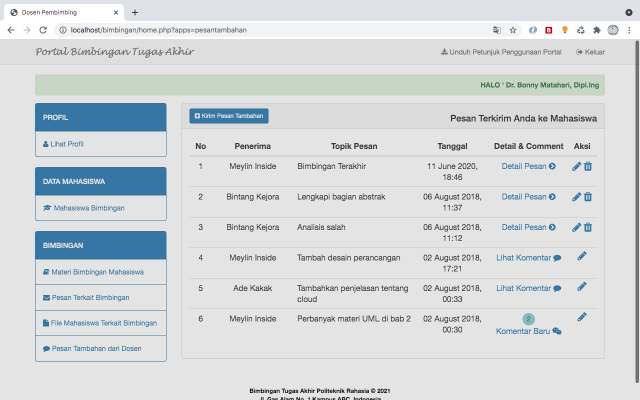
Task: Download Unduh Petunjuk Penggunaan Portal
Action: point(501,52)
